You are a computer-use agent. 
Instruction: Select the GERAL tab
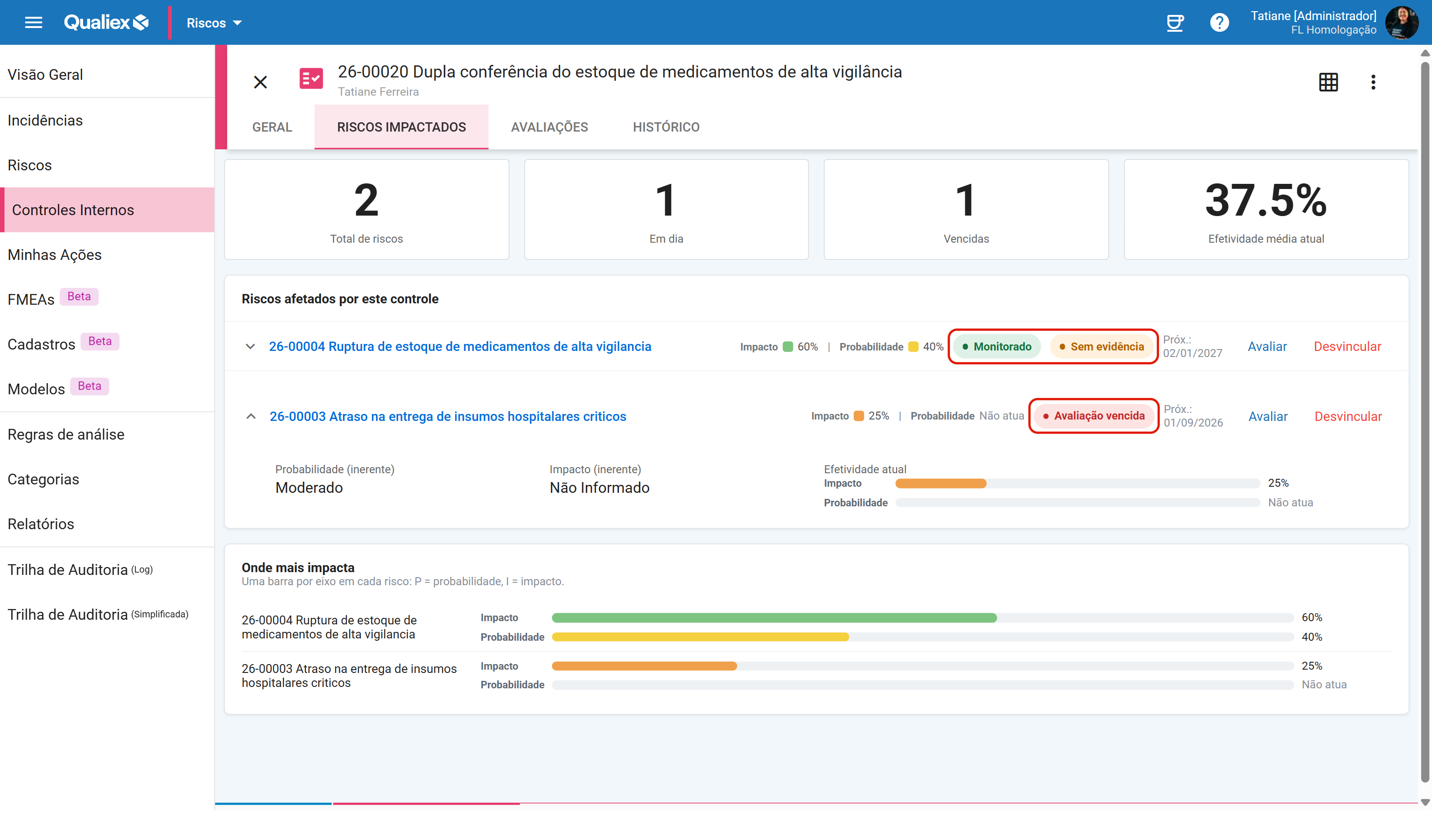[x=272, y=127]
